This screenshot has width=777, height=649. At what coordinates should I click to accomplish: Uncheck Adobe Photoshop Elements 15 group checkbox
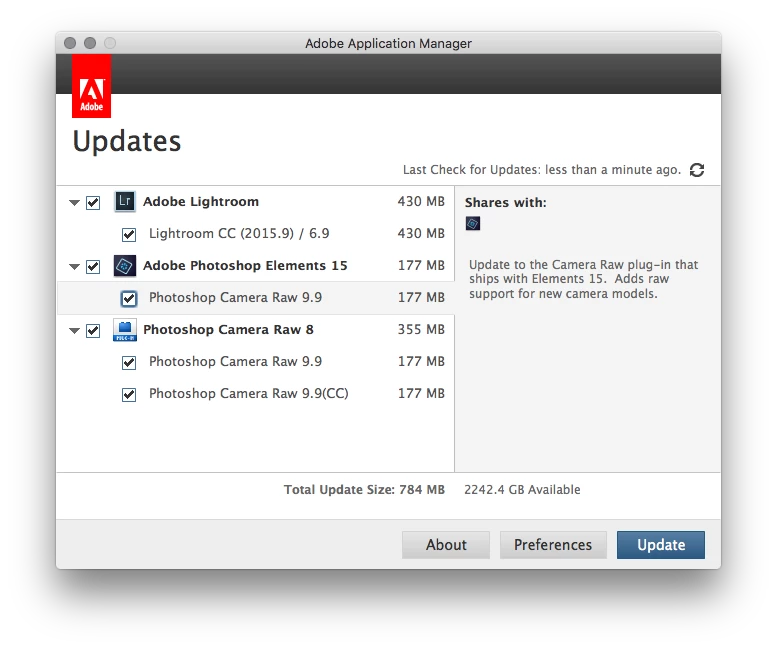[93, 267]
